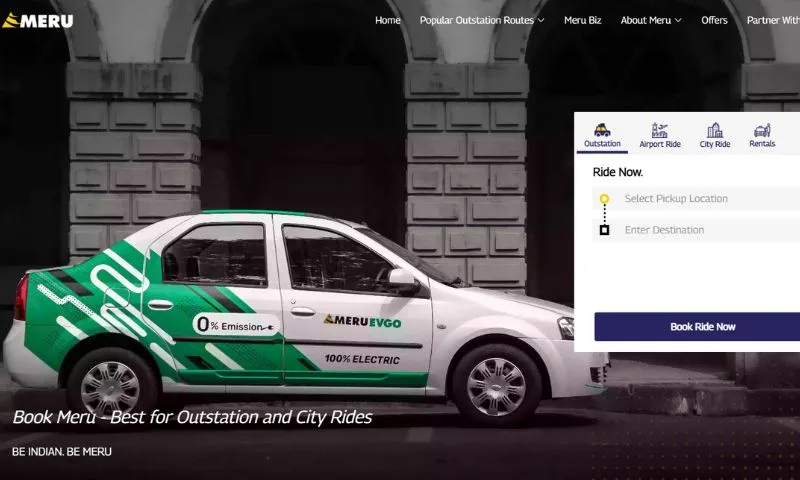800x480 pixels.
Task: Select the City Ride building icon
Action: 714,130
